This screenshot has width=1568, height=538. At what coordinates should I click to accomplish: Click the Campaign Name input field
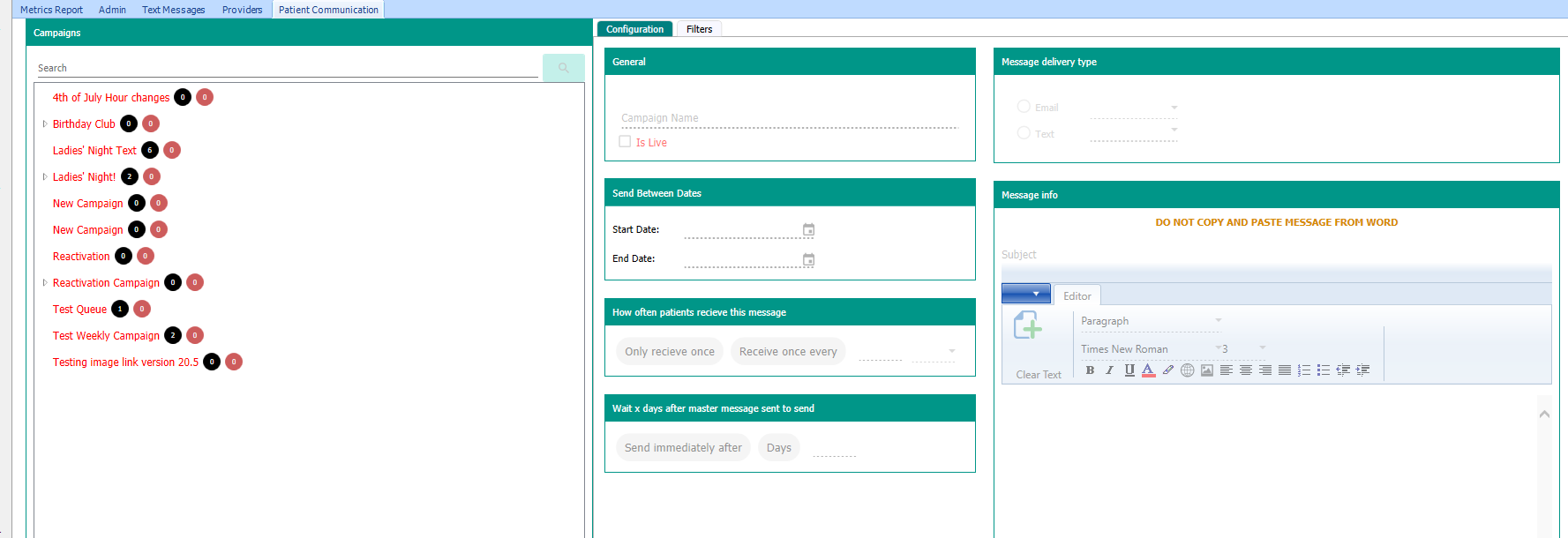click(x=789, y=118)
